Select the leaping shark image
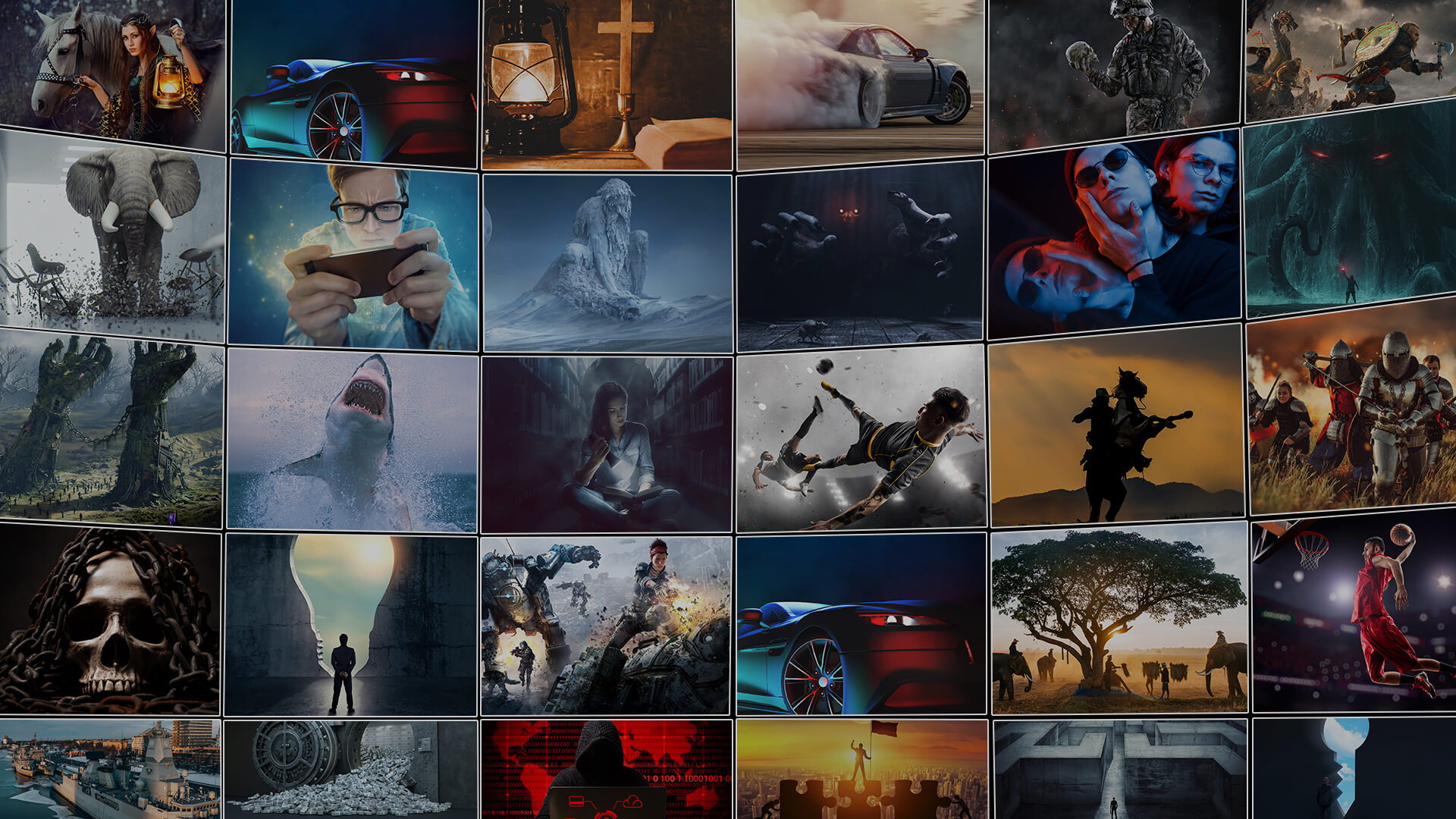 coord(352,441)
